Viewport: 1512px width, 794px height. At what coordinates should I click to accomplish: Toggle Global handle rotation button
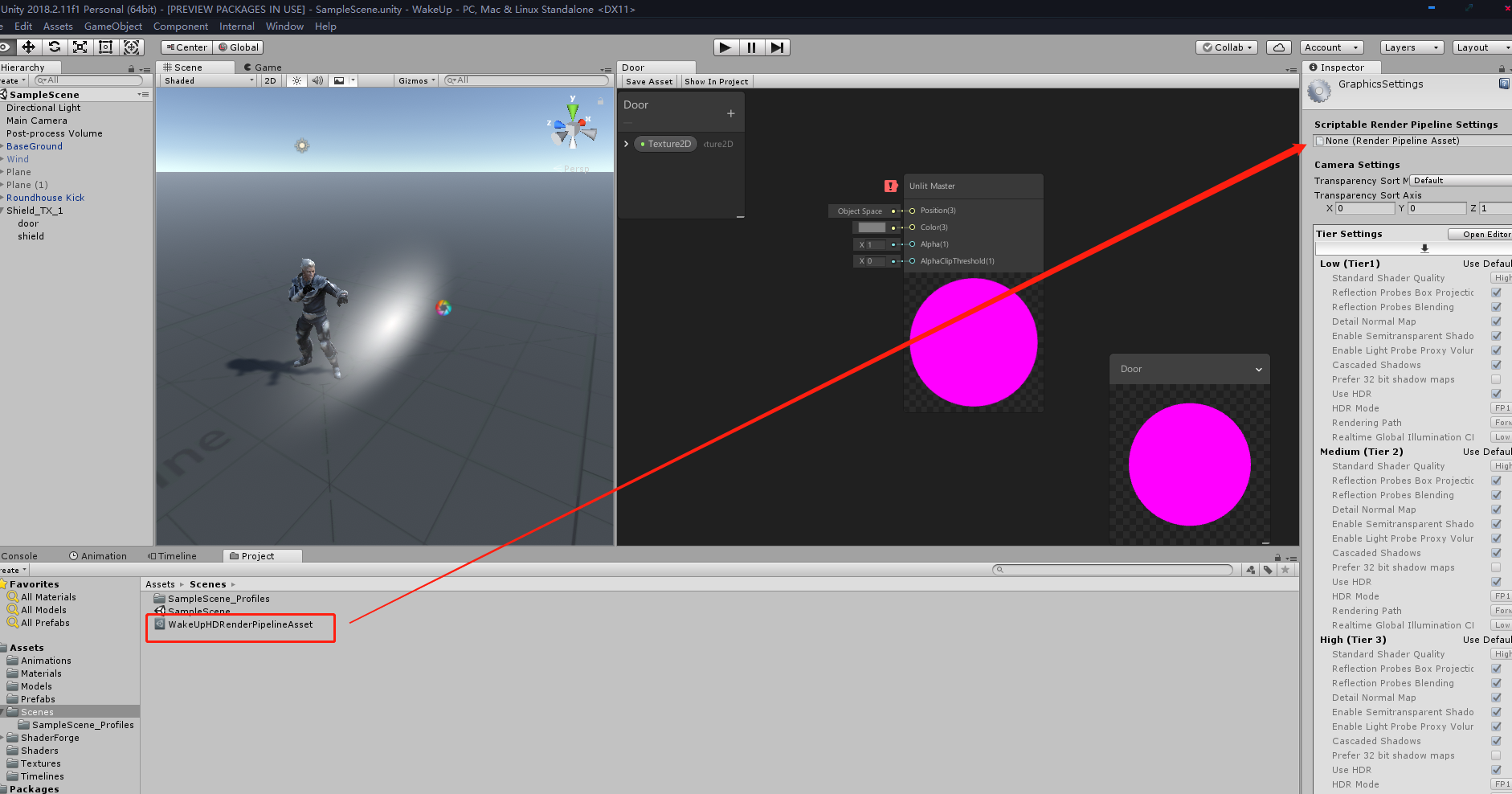[x=239, y=47]
